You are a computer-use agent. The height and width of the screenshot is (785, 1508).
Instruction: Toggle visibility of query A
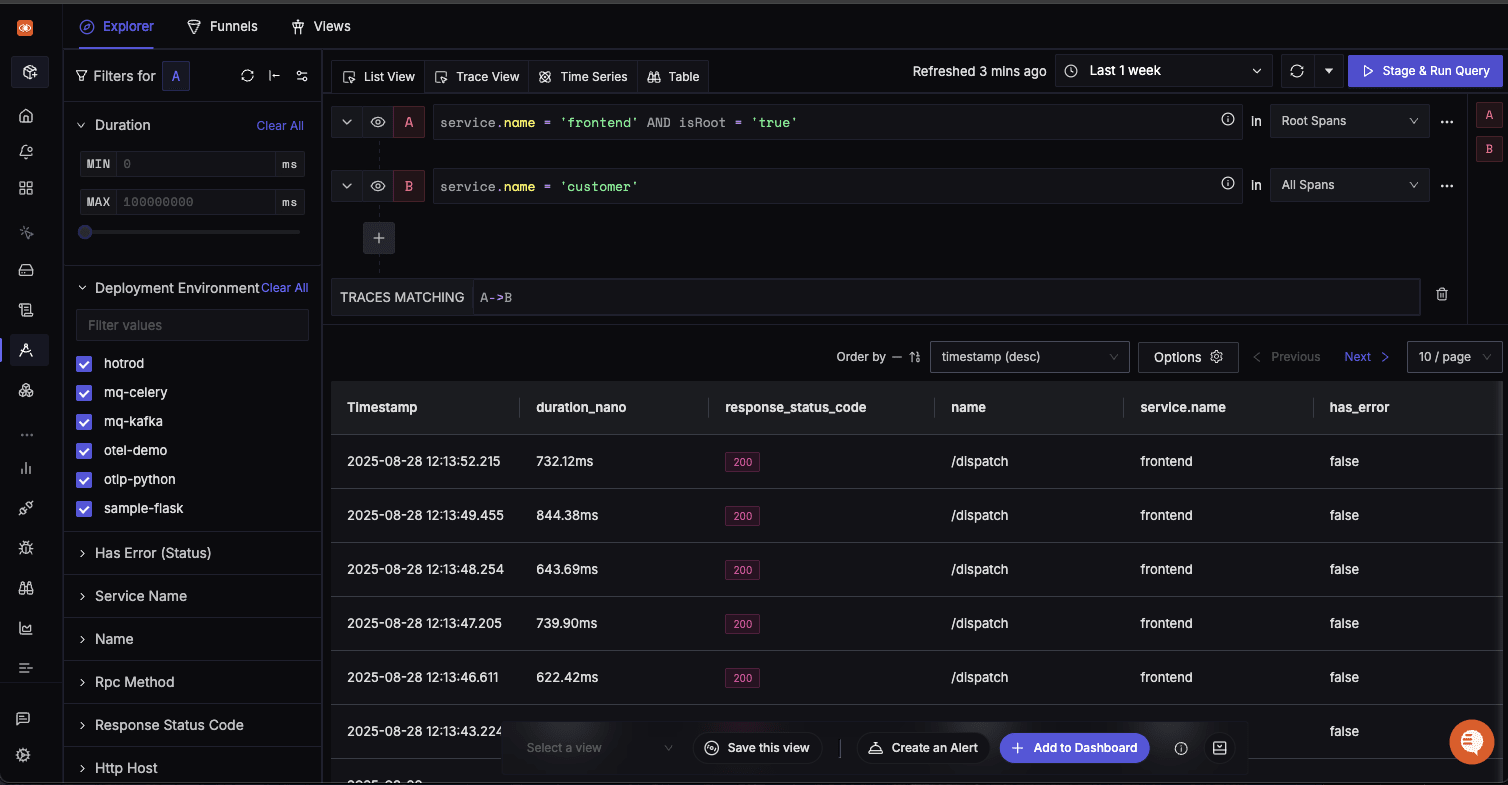pyautogui.click(x=378, y=122)
